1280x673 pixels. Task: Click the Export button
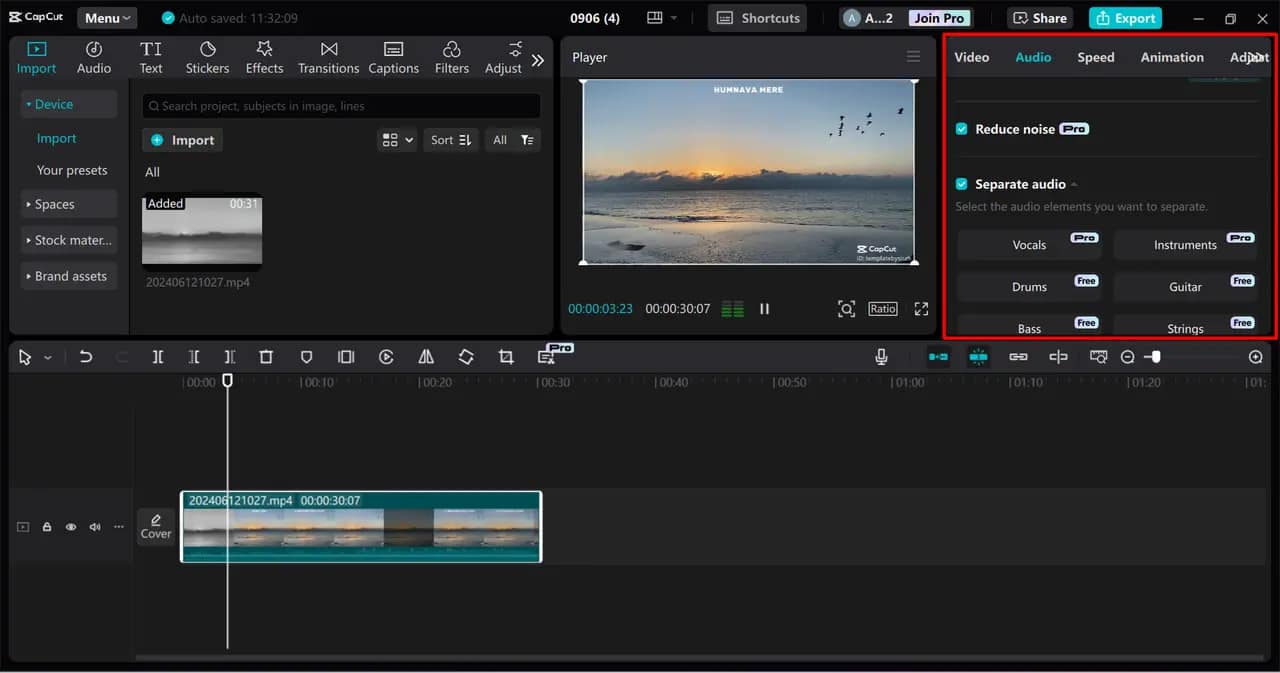pyautogui.click(x=1125, y=18)
